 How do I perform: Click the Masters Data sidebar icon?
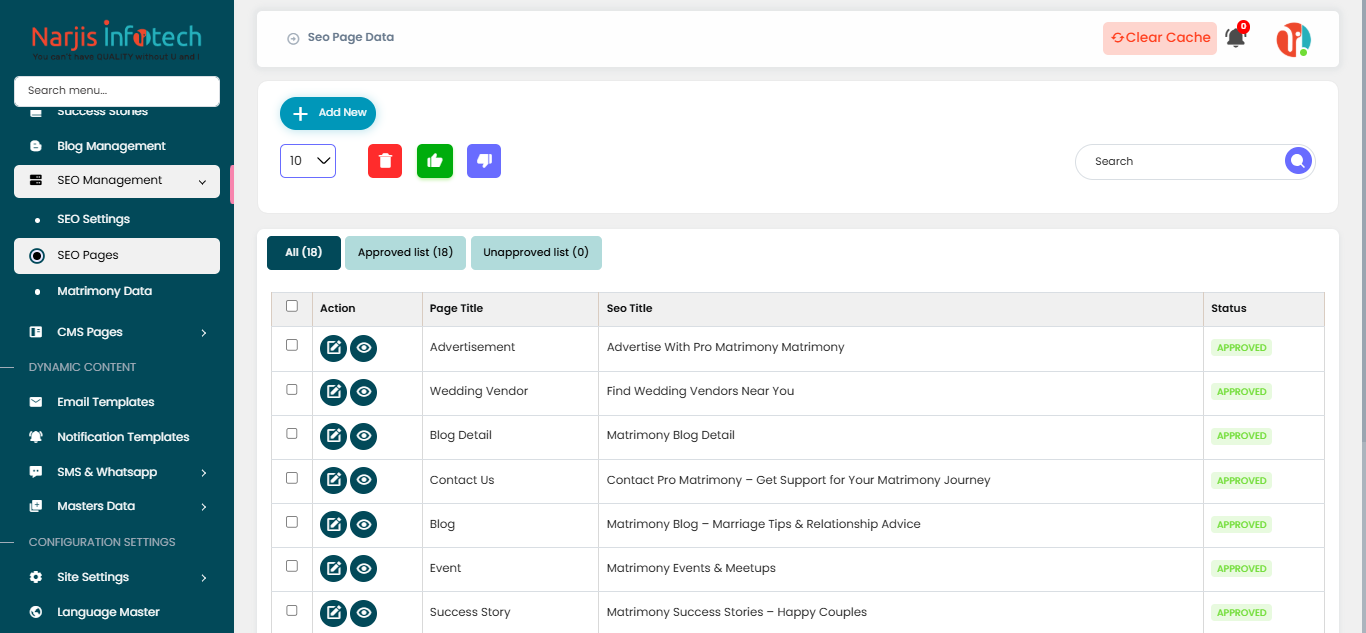point(36,506)
